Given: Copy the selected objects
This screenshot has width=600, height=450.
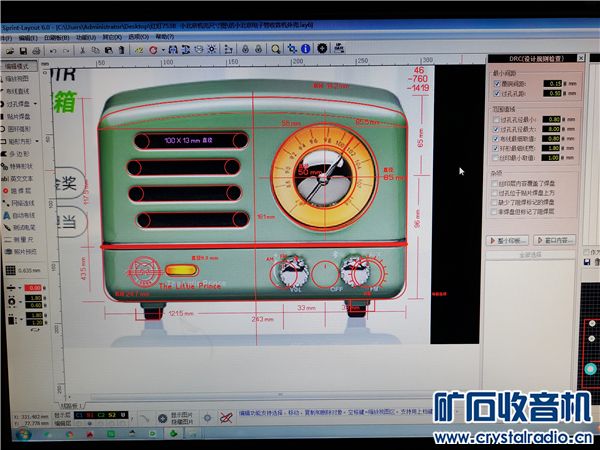Looking at the screenshot, I should coord(96,51).
